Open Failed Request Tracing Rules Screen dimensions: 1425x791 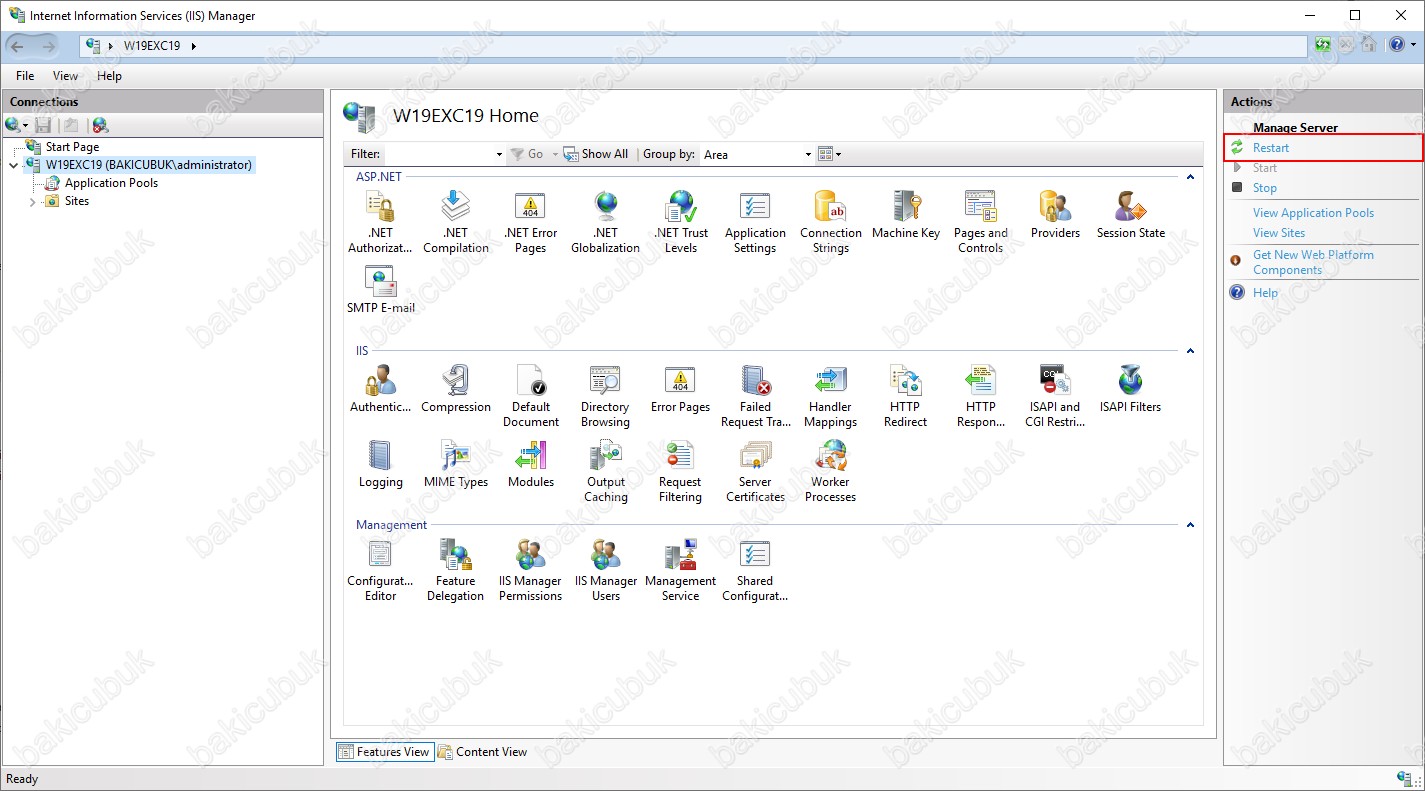point(756,396)
